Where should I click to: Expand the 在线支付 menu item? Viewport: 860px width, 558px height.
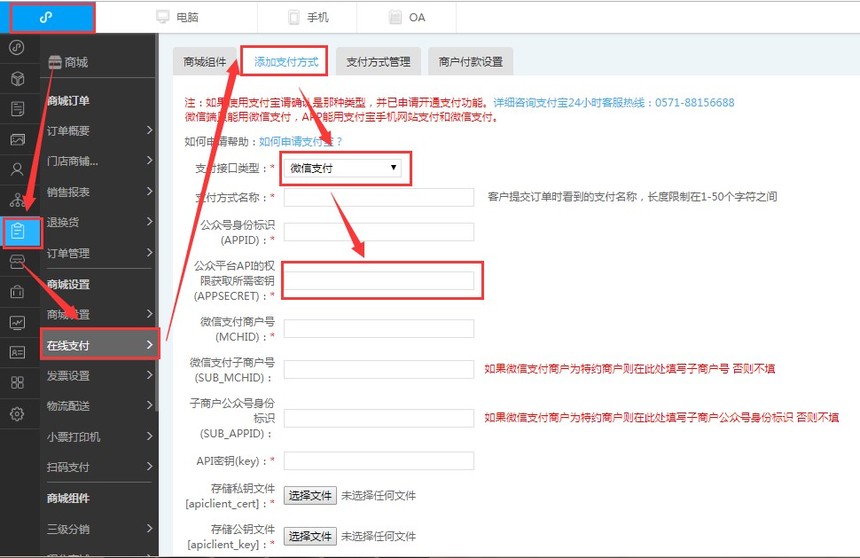99,345
